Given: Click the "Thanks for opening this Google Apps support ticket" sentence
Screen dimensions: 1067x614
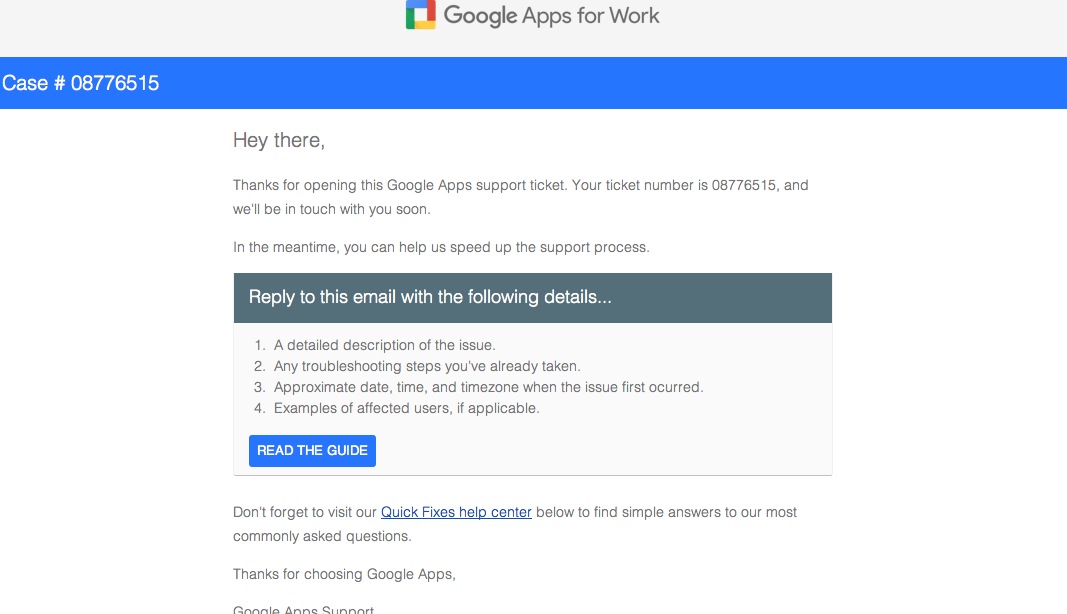Looking at the screenshot, I should [x=399, y=185].
